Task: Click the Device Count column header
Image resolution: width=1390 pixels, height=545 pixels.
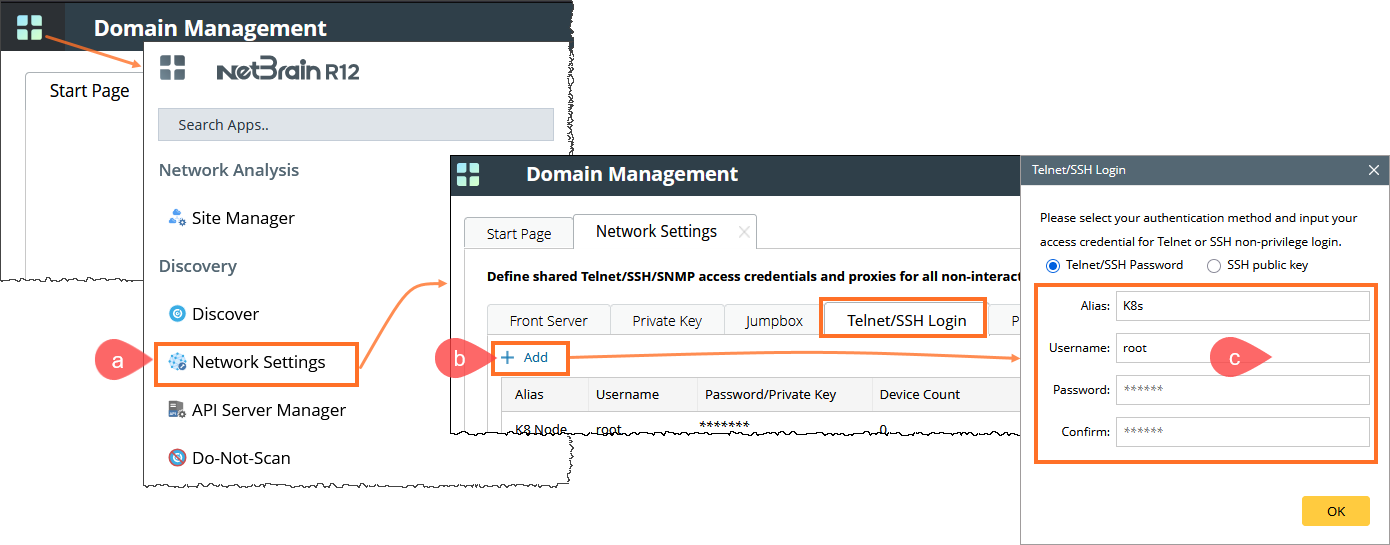Action: tap(919, 394)
